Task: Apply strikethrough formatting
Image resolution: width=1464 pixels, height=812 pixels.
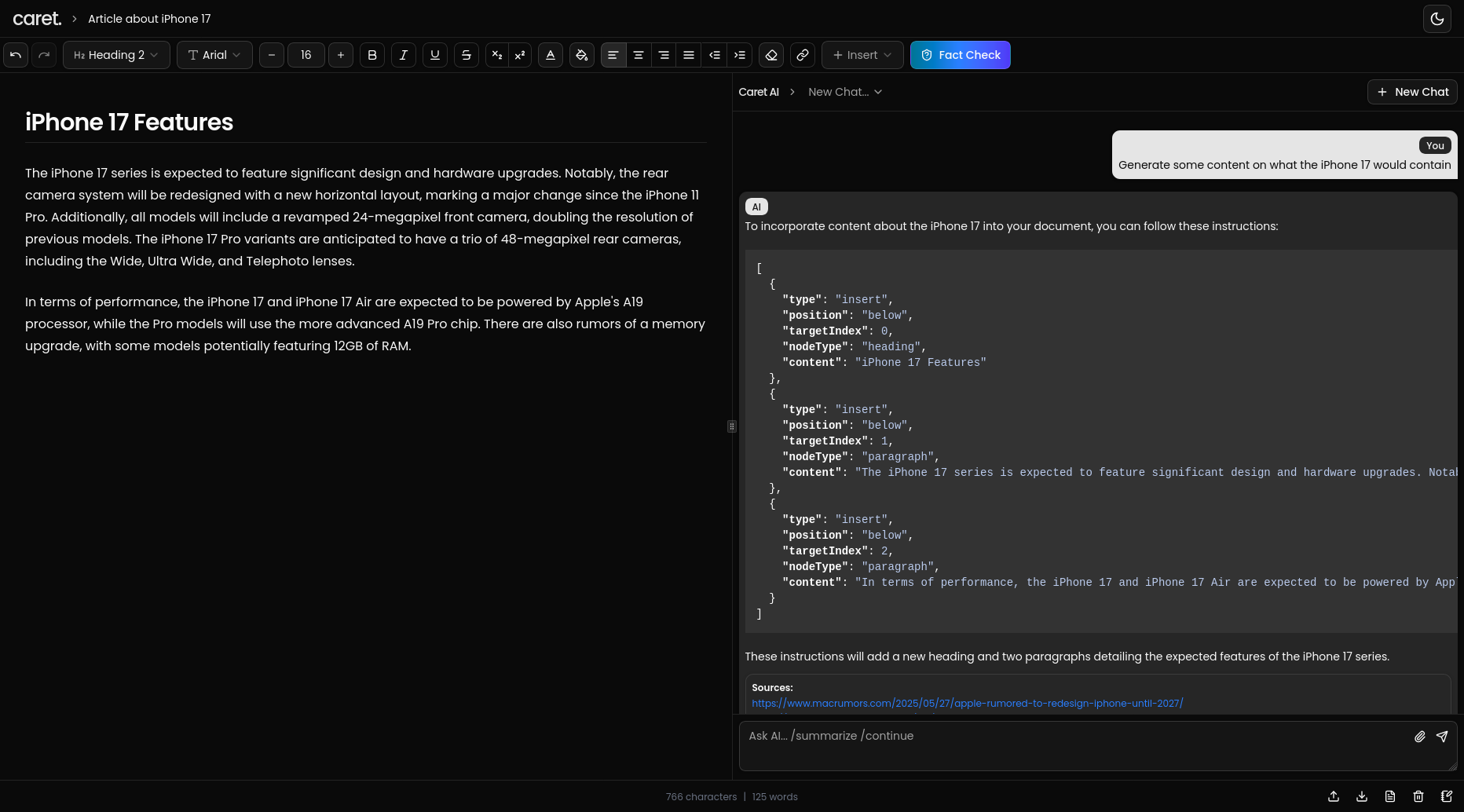Action: pyautogui.click(x=467, y=55)
